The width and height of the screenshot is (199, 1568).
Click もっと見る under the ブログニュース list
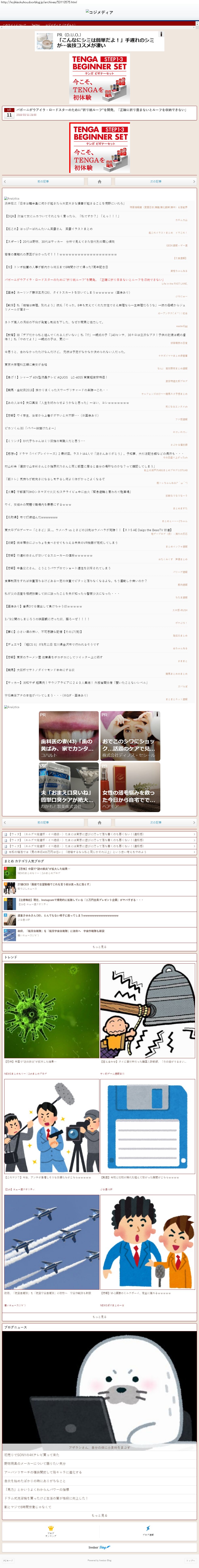click(x=100, y=1515)
